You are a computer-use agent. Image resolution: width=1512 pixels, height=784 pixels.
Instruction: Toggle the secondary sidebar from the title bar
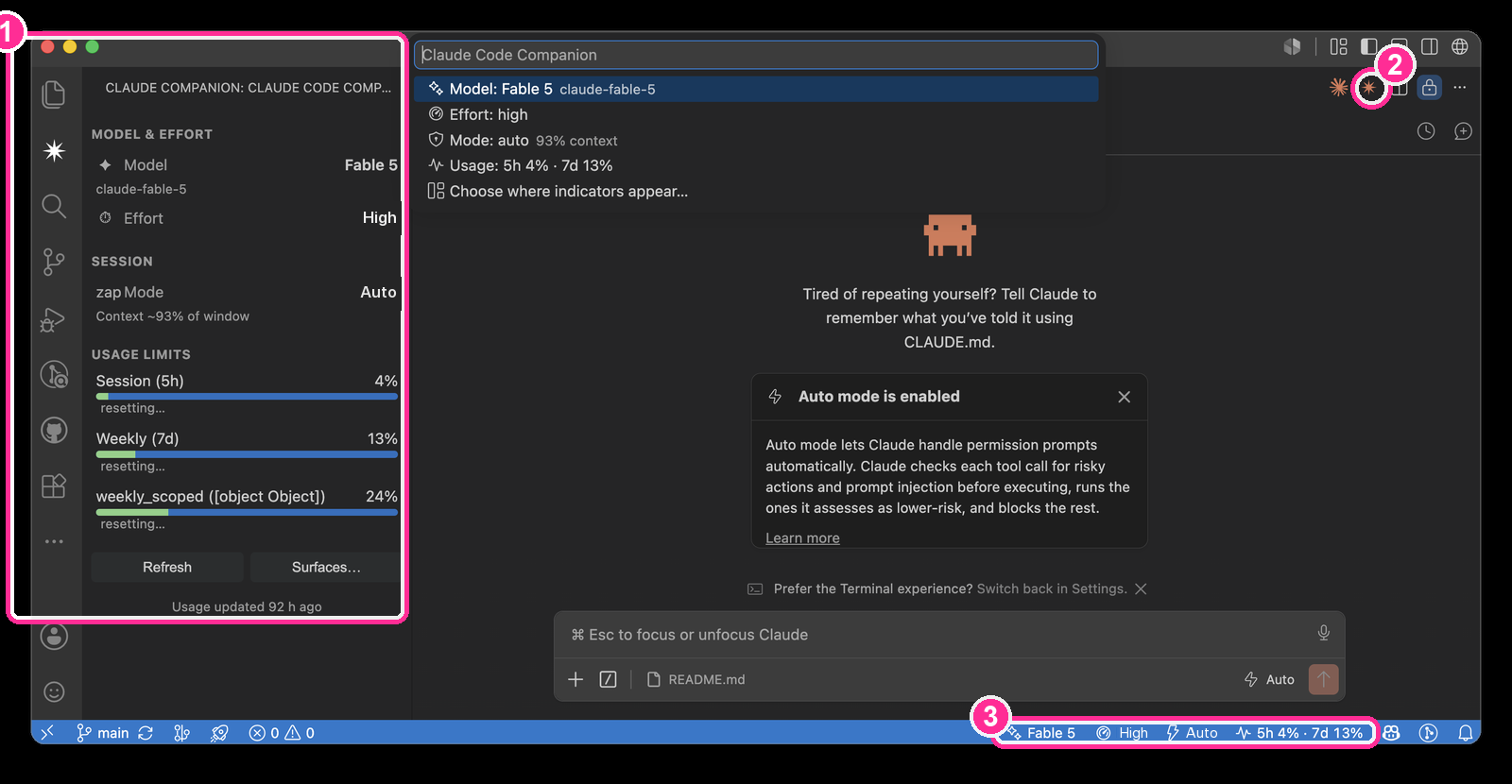pos(1430,46)
